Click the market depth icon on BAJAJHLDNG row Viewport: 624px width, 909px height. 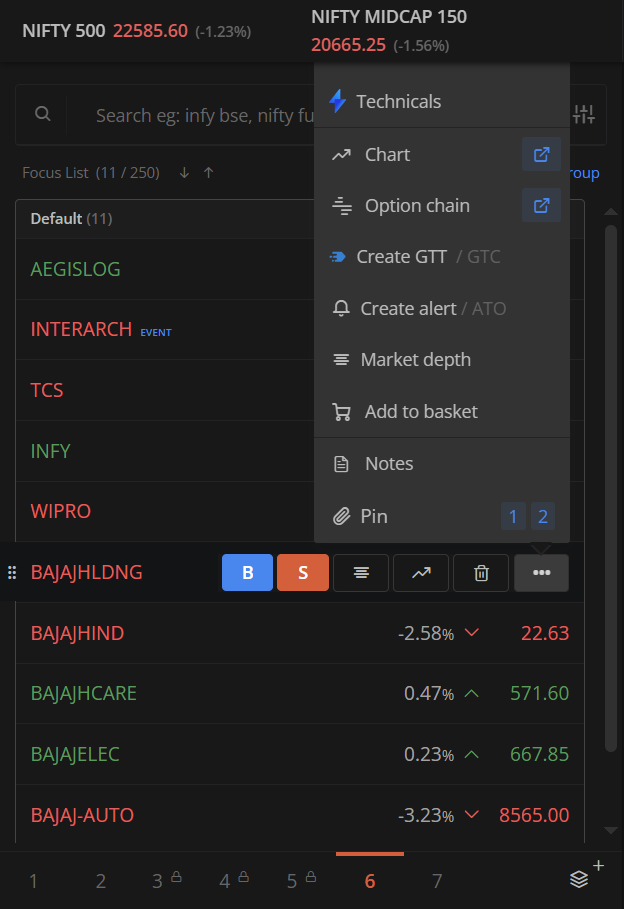361,573
